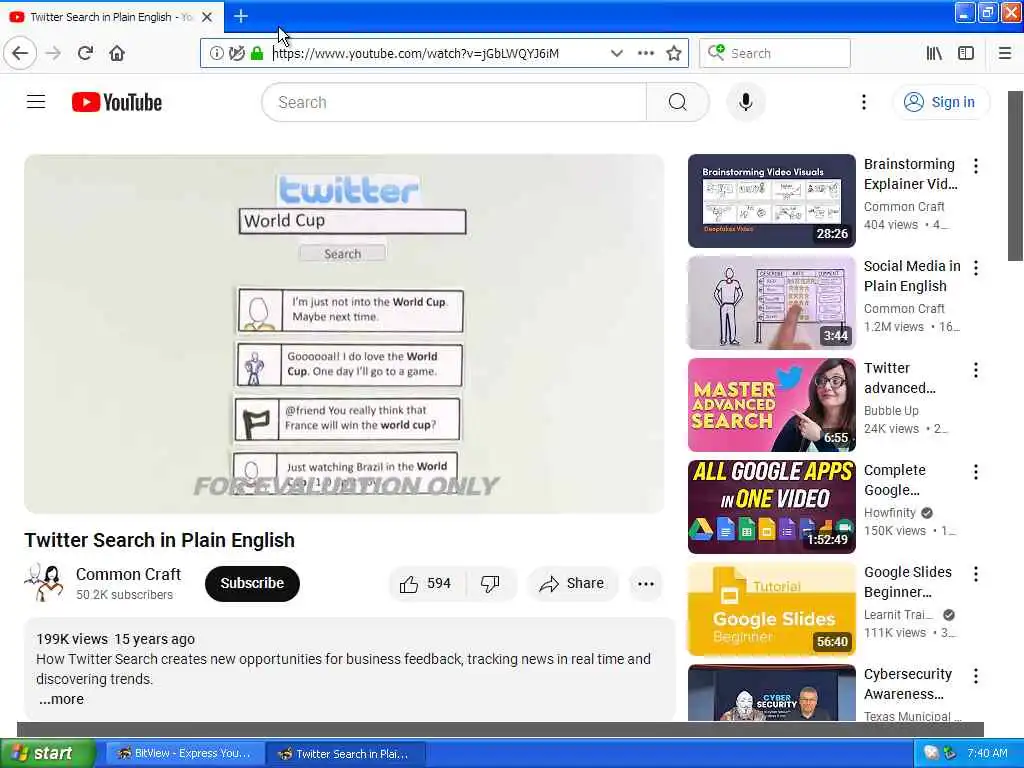Screen dimensions: 1024x768
Task: Click the YouTube logo
Action: click(x=117, y=103)
